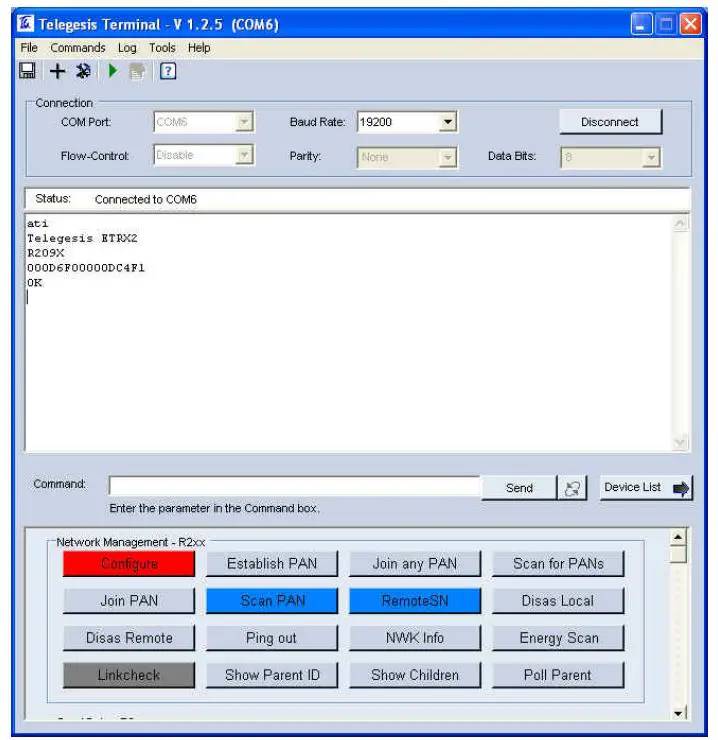
Task: Click the Scan for PANs button
Action: [558, 563]
